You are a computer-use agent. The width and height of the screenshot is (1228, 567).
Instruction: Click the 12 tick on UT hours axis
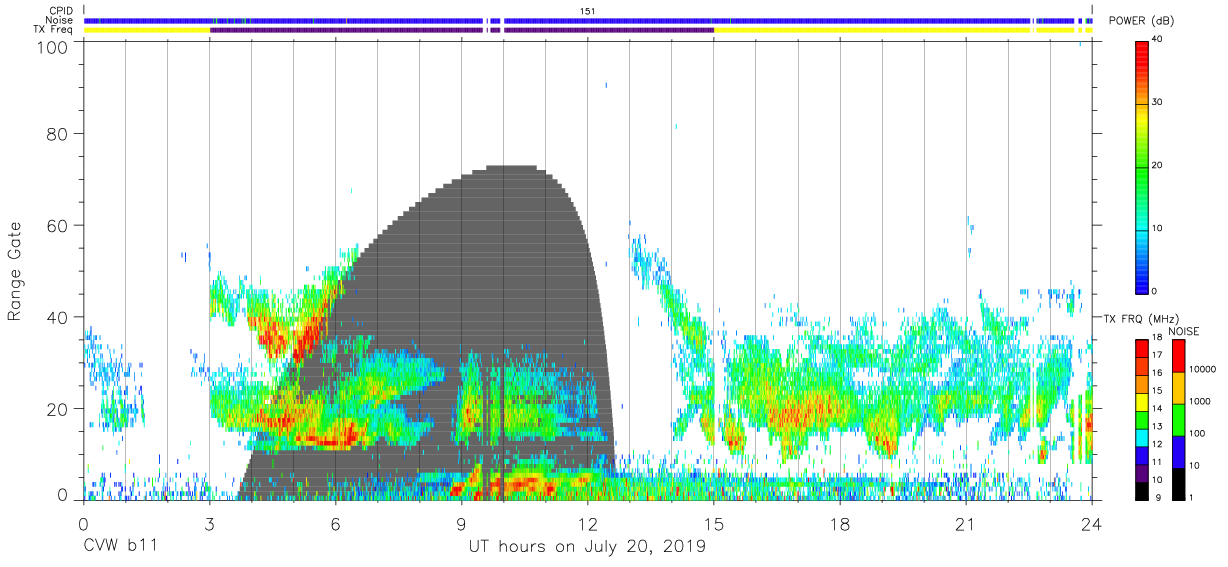point(588,522)
